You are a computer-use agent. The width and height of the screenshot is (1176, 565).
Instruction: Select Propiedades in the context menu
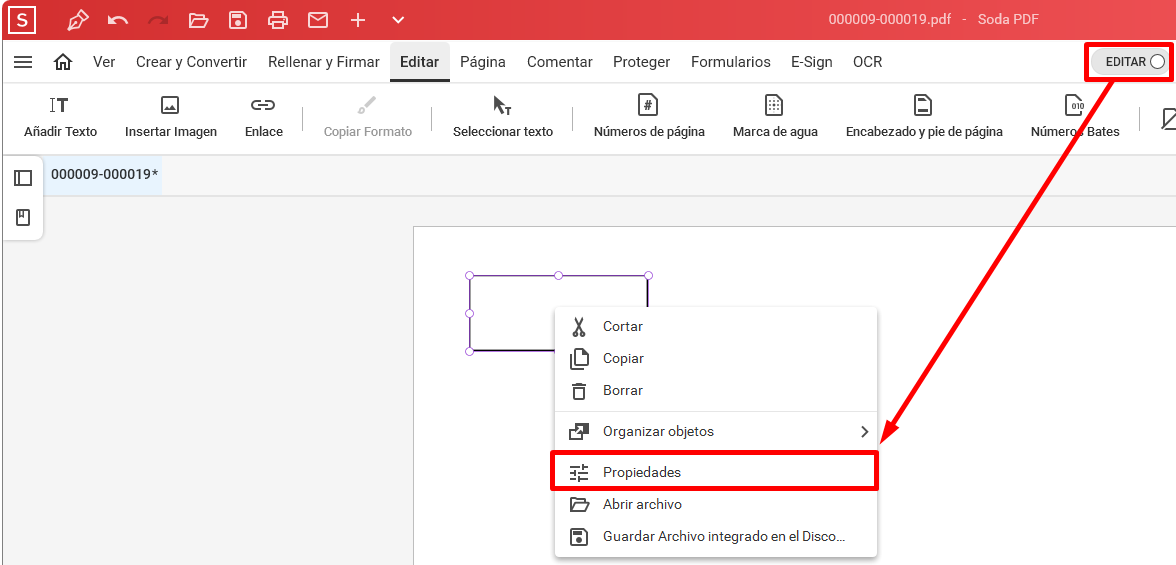(716, 473)
